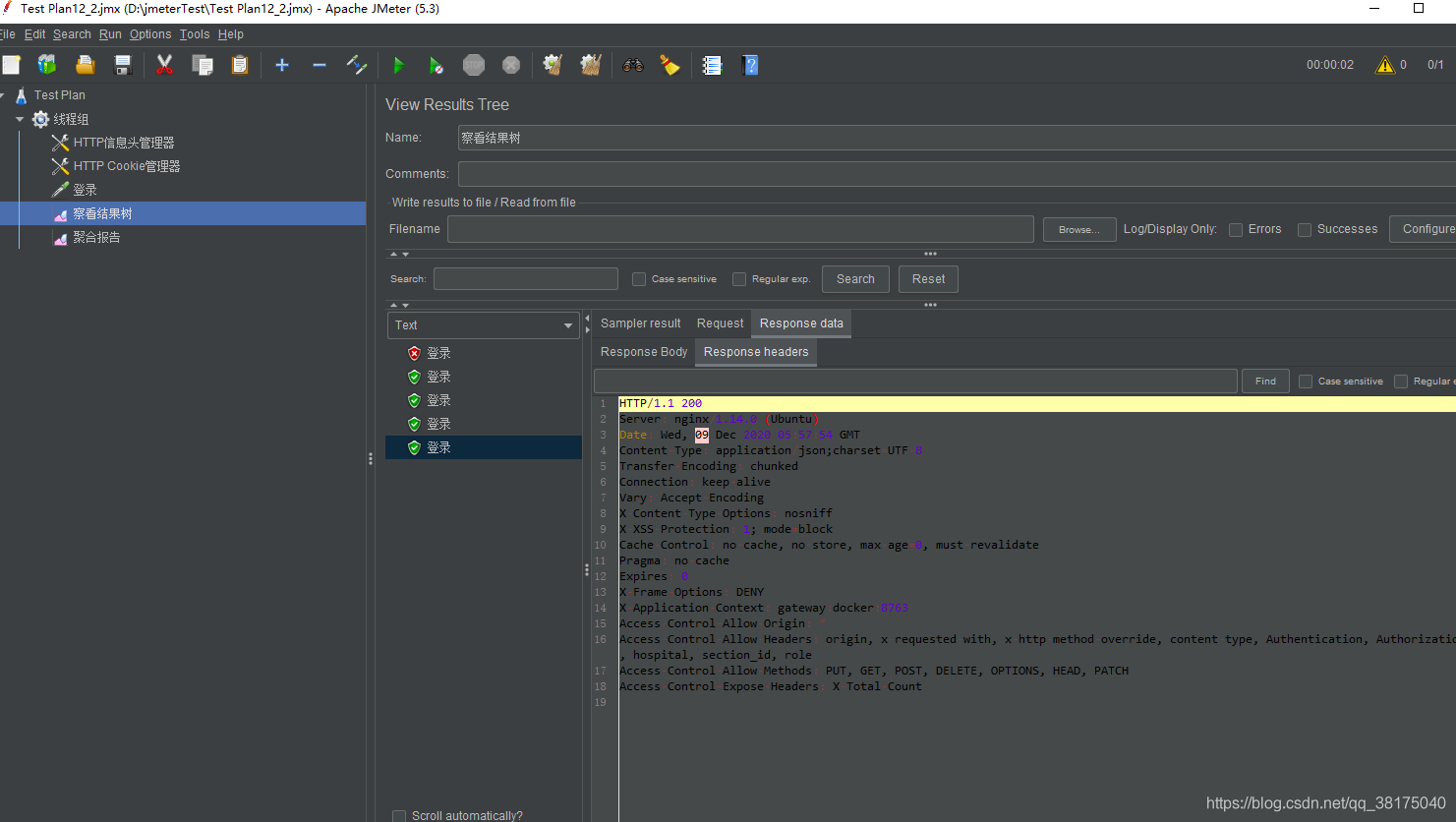The image size is (1456, 822).
Task: Open the Run menu
Action: coord(110,34)
